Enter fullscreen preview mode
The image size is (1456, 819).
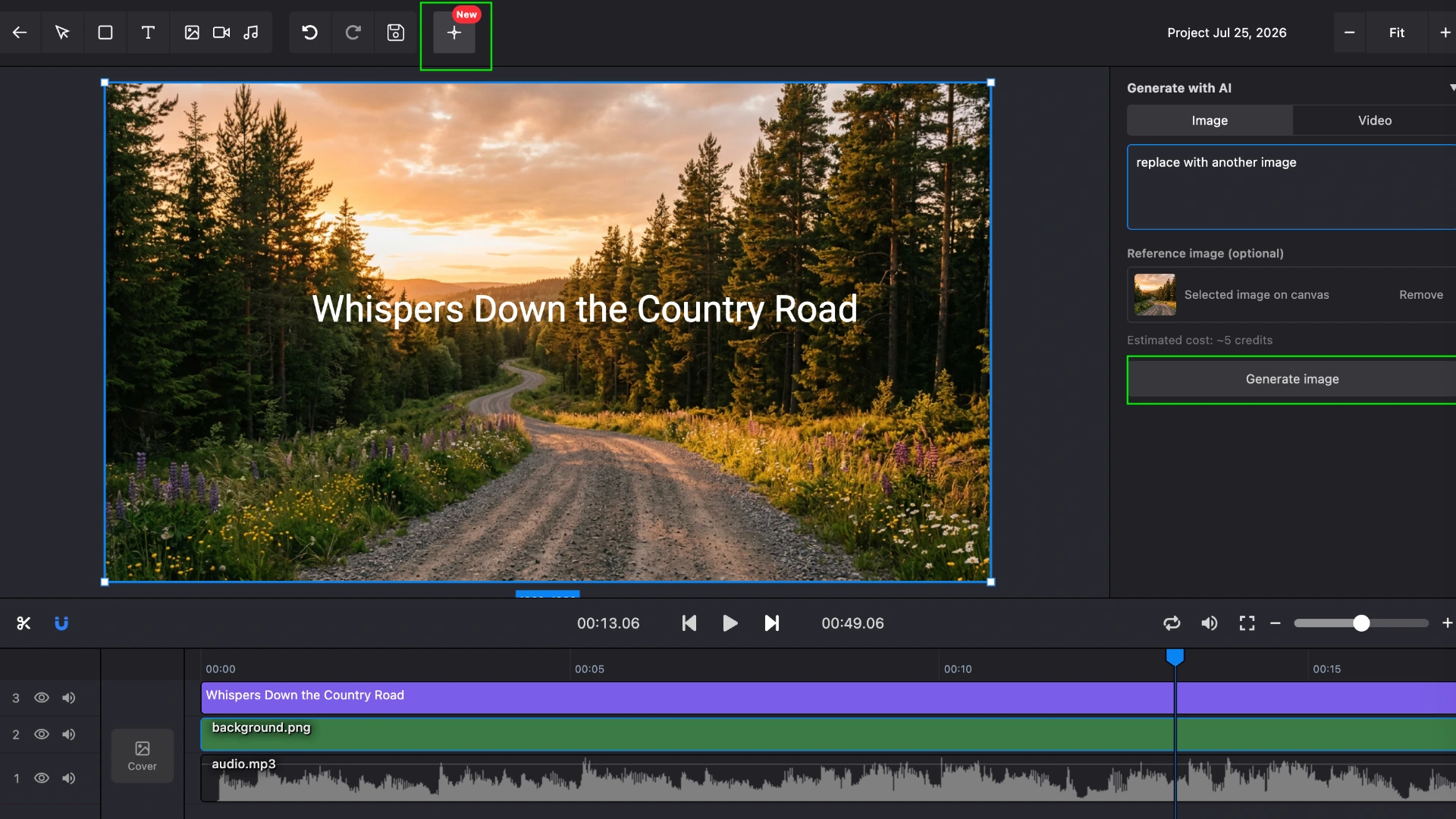[1247, 623]
